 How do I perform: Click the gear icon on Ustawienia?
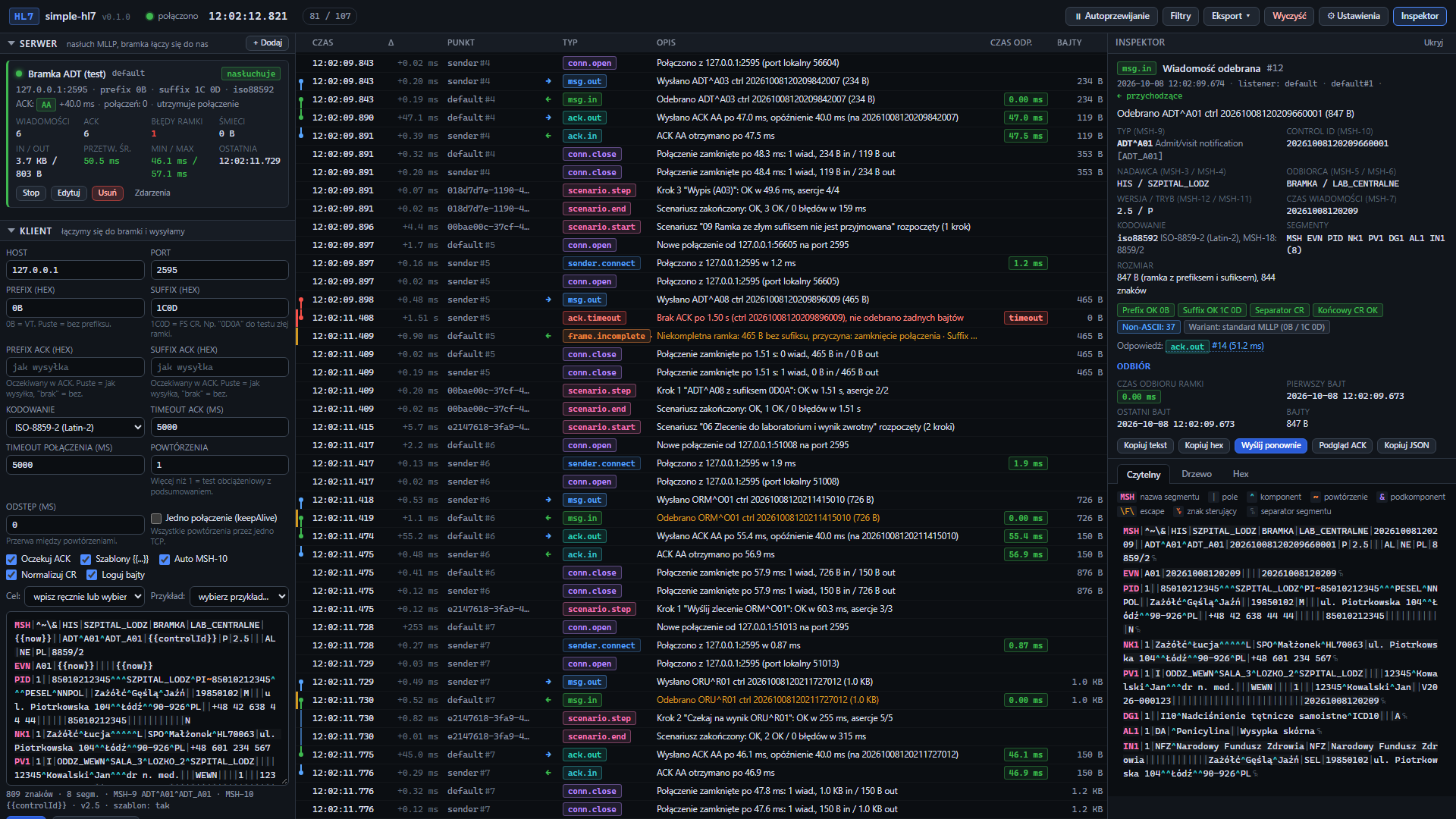[1330, 16]
